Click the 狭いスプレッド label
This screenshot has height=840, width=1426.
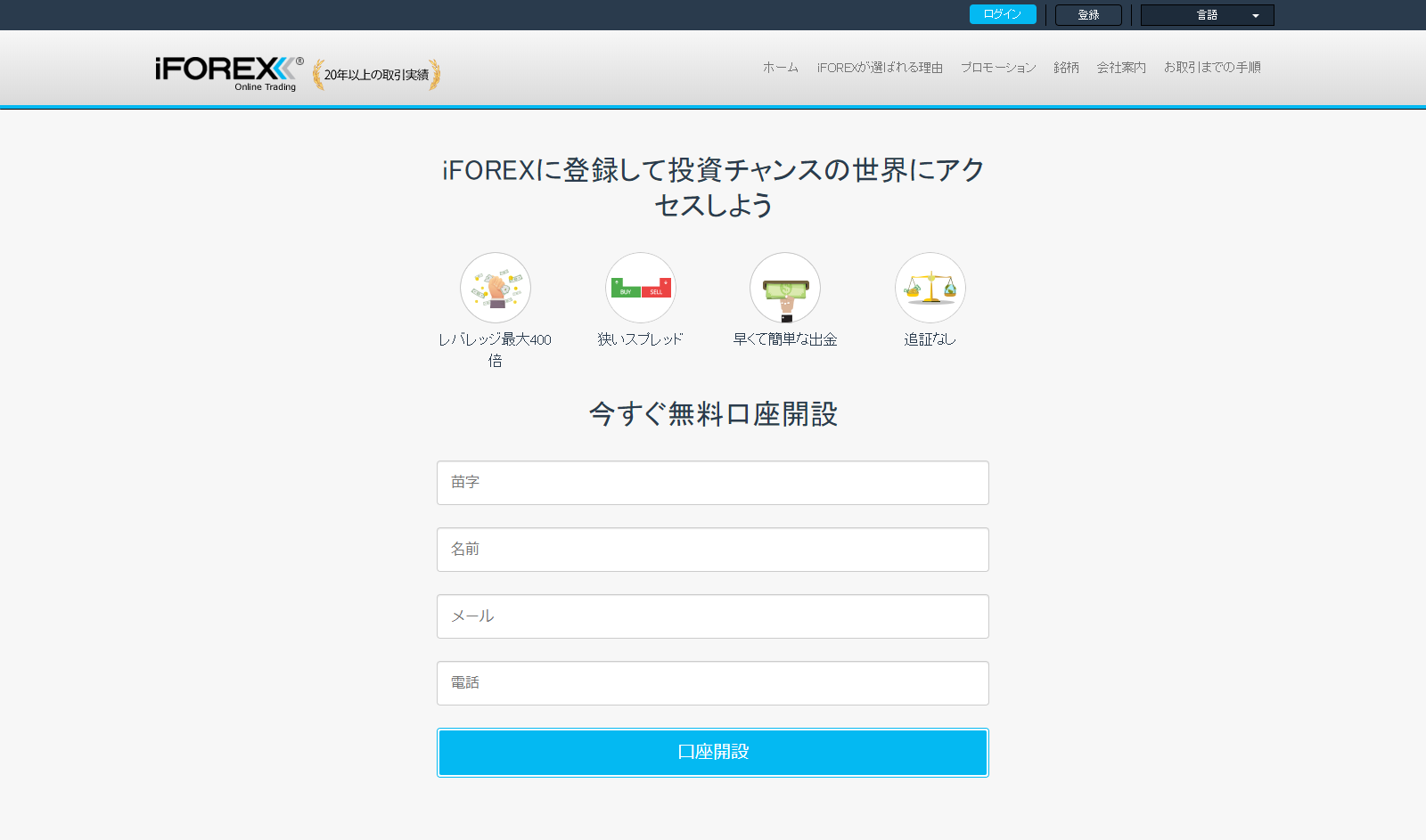(640, 339)
